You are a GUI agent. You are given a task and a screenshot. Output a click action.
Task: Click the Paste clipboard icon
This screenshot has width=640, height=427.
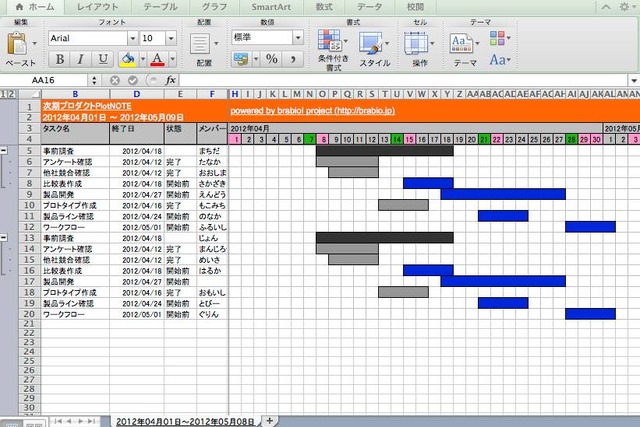(x=19, y=44)
